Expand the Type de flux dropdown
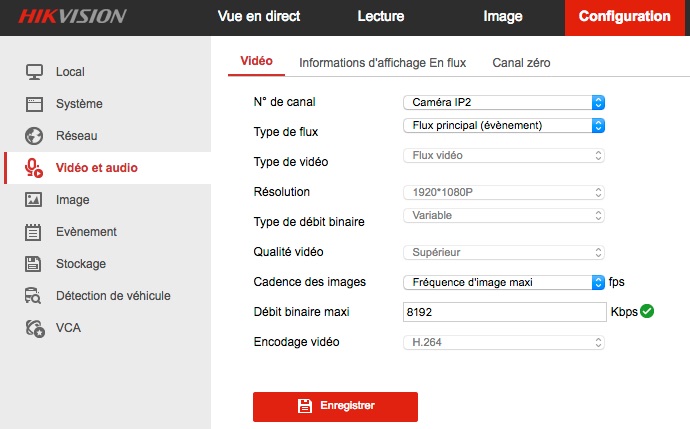Image resolution: width=690 pixels, height=429 pixels. click(504, 126)
